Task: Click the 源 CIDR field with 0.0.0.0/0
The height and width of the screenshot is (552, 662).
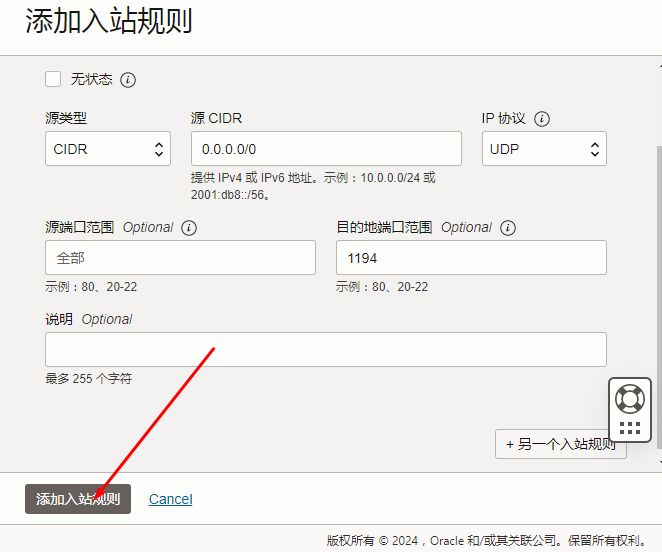Action: tap(326, 149)
